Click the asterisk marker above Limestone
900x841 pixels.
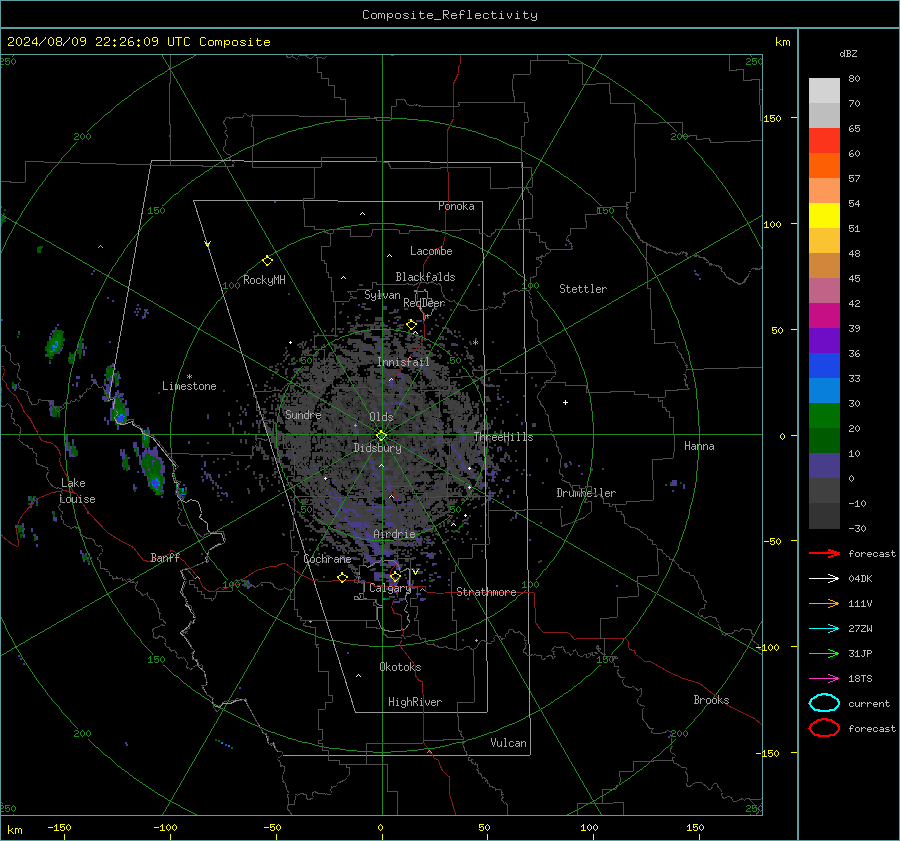point(189,377)
